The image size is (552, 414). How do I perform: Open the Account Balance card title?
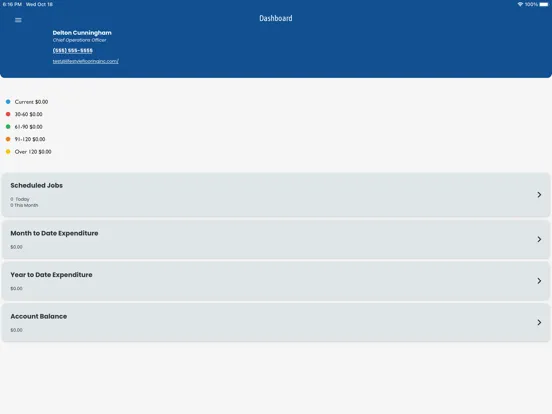point(39,316)
